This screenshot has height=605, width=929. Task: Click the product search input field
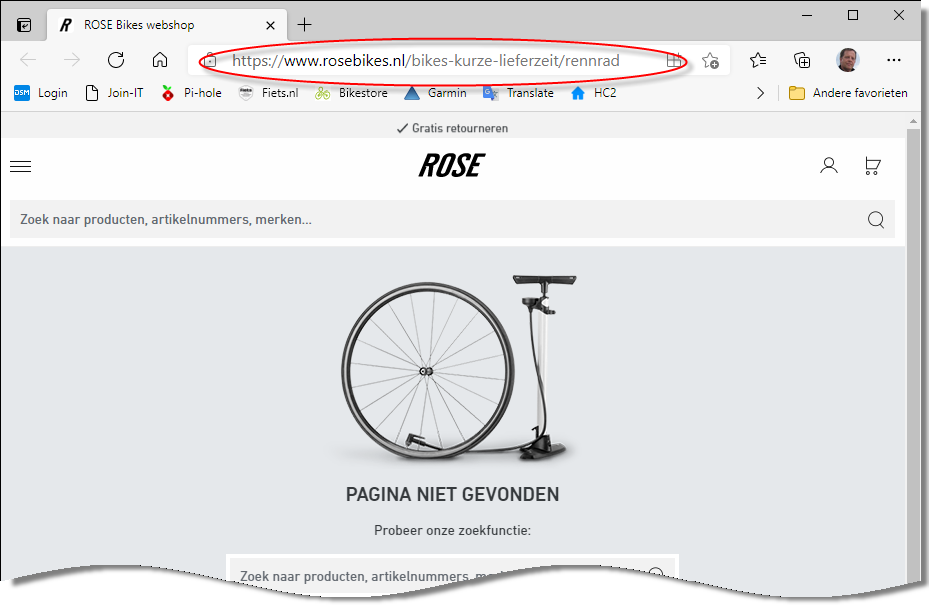[x=430, y=220]
